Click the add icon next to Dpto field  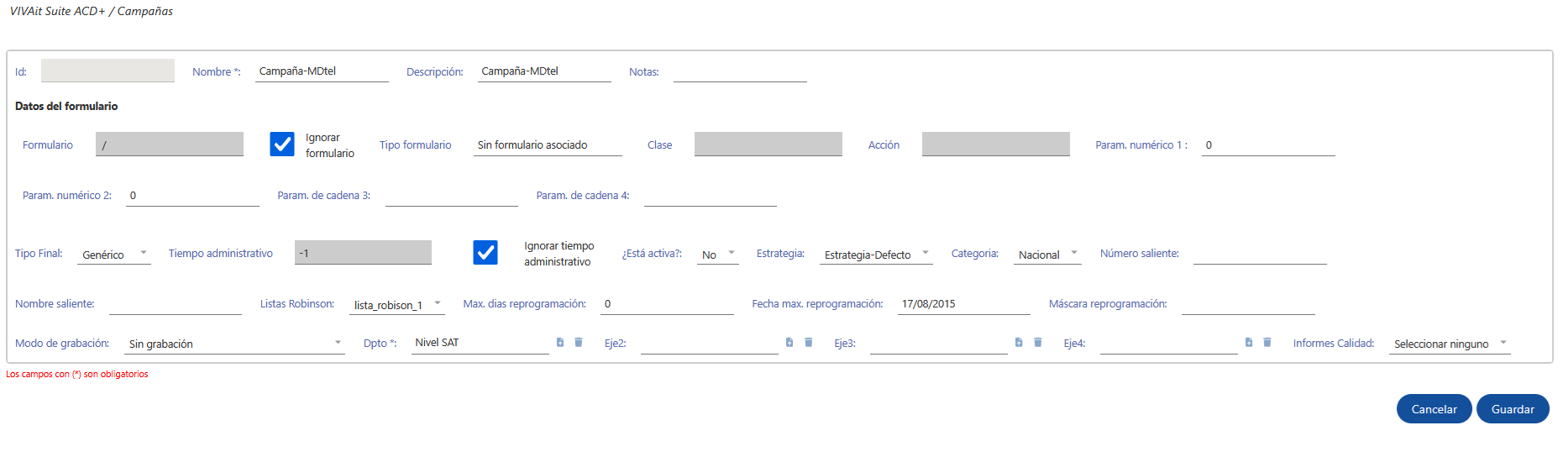(x=560, y=342)
